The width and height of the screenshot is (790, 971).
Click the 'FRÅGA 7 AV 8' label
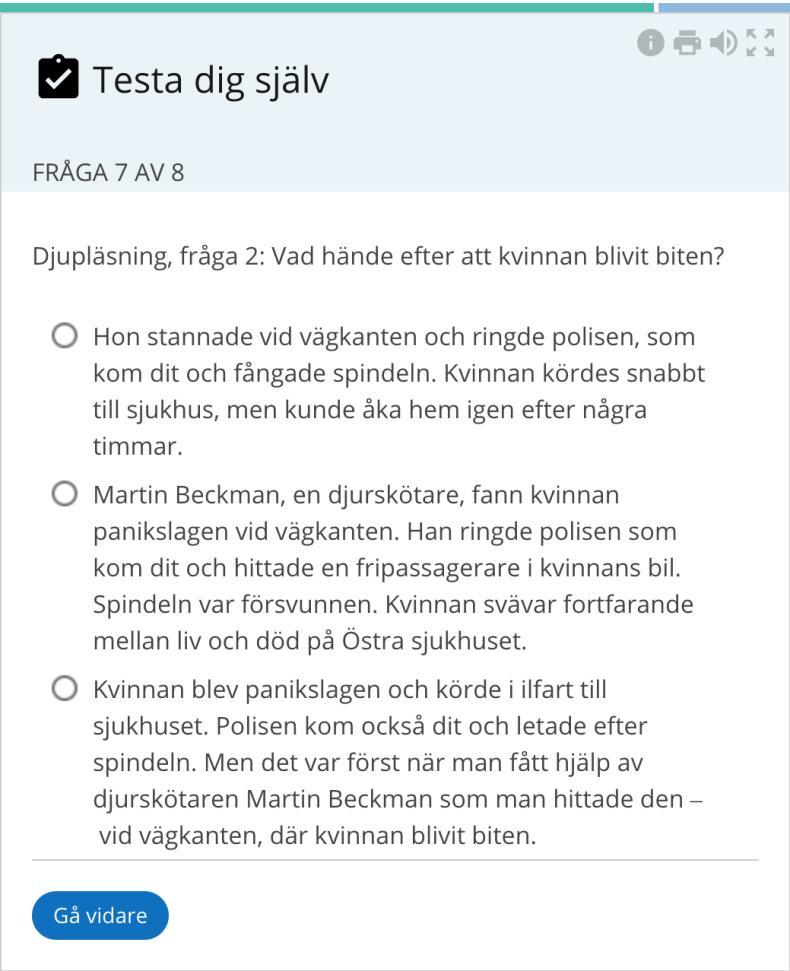click(x=108, y=172)
